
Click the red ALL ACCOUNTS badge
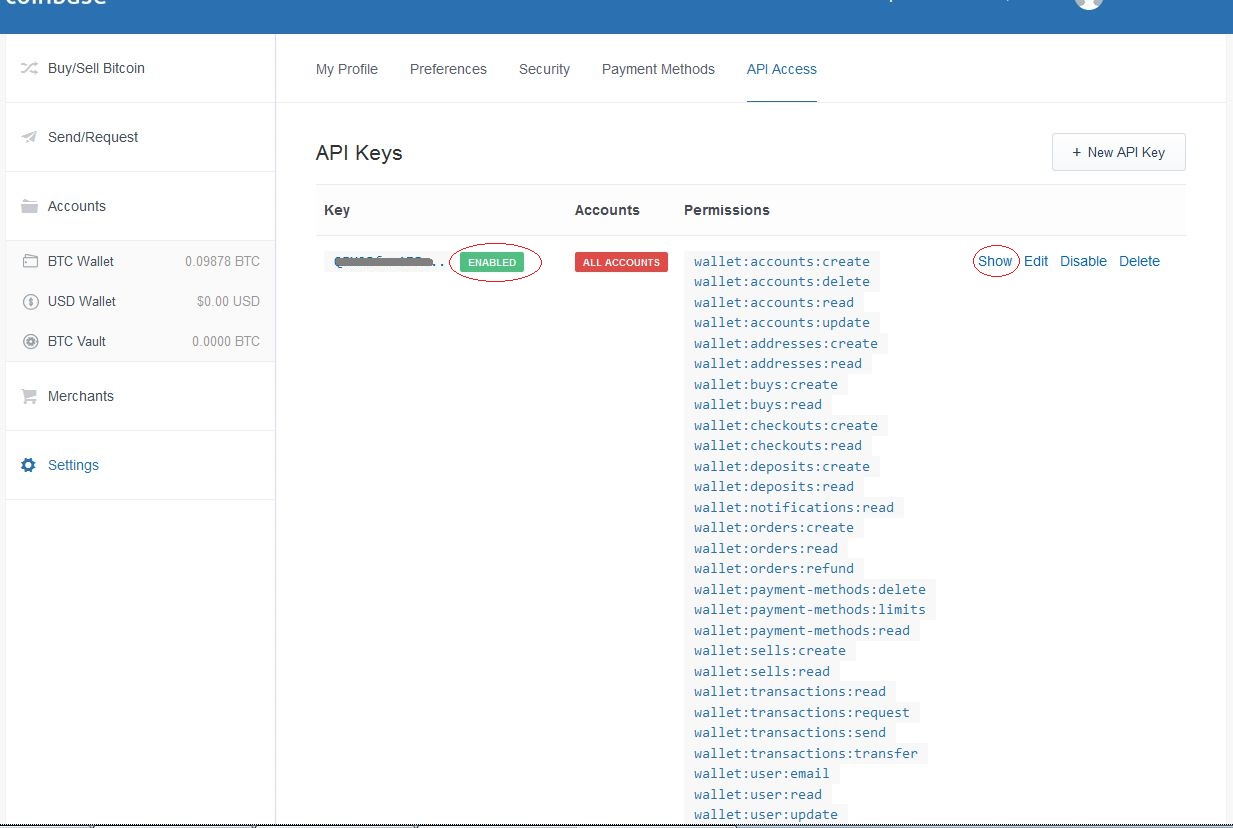(x=621, y=262)
